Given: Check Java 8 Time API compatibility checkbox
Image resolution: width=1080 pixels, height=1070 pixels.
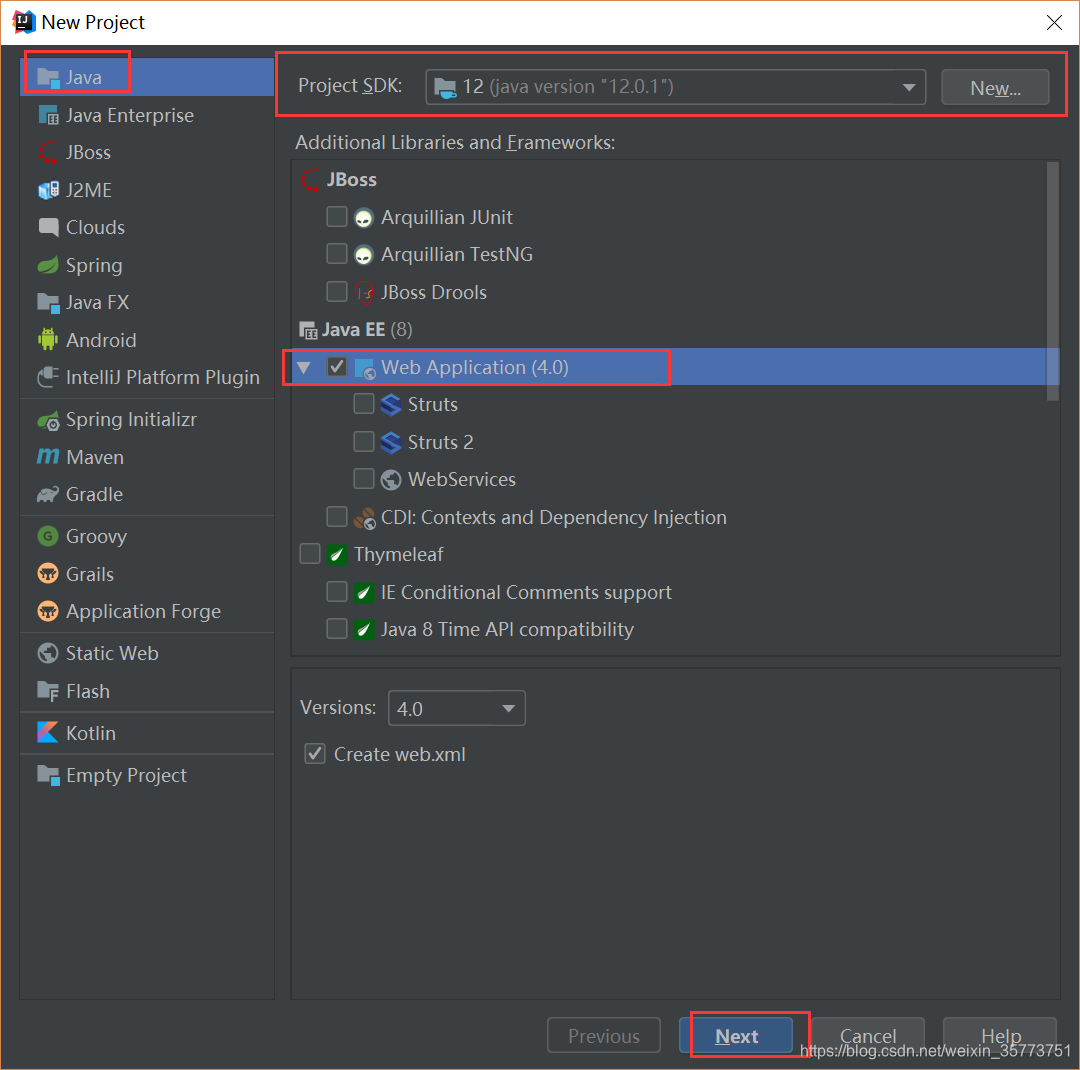Looking at the screenshot, I should pos(337,628).
